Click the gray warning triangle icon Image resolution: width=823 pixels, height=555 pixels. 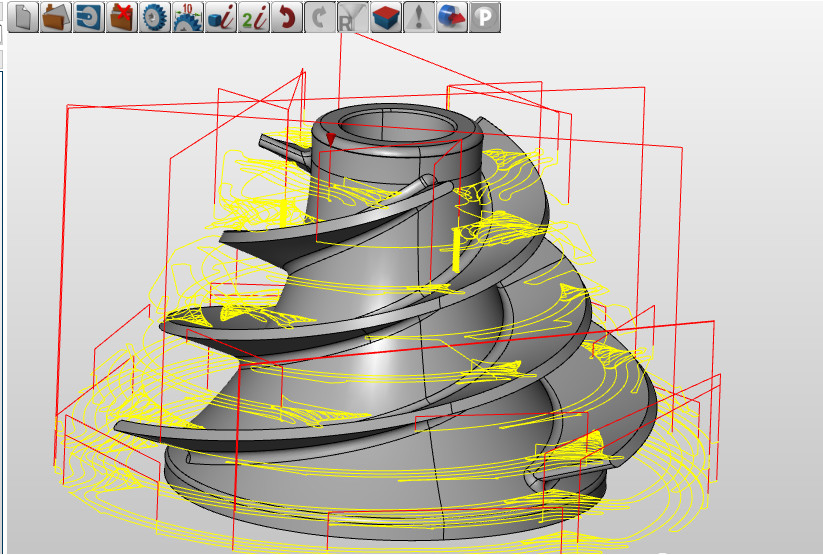(419, 17)
